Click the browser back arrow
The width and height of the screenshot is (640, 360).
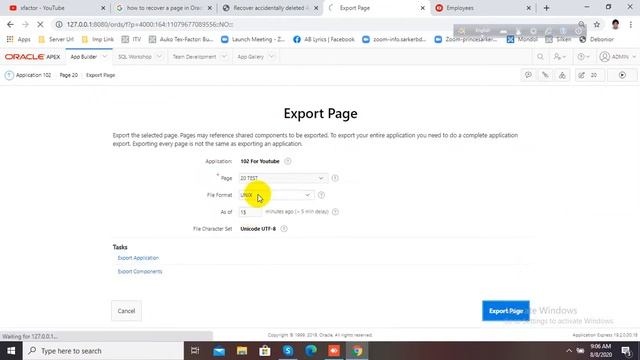click(10, 24)
